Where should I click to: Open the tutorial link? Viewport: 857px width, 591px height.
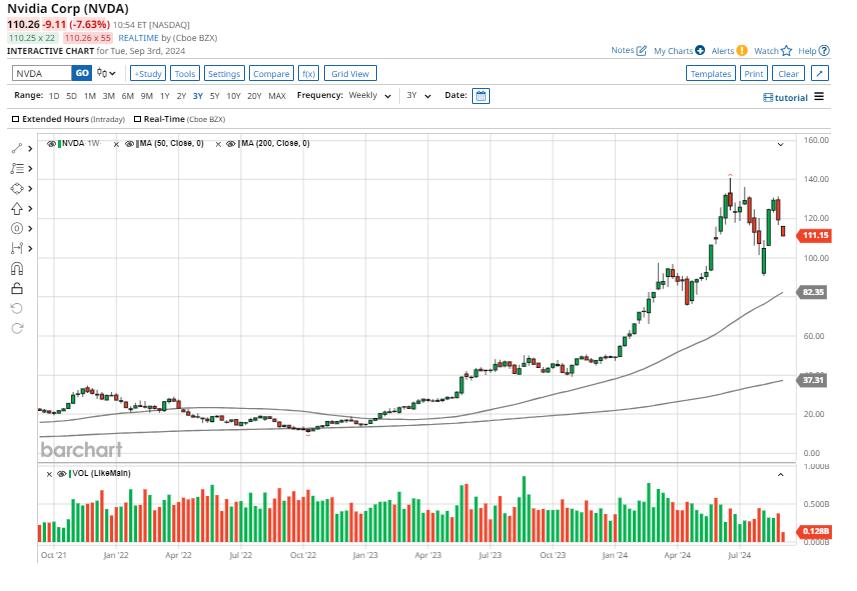785,97
